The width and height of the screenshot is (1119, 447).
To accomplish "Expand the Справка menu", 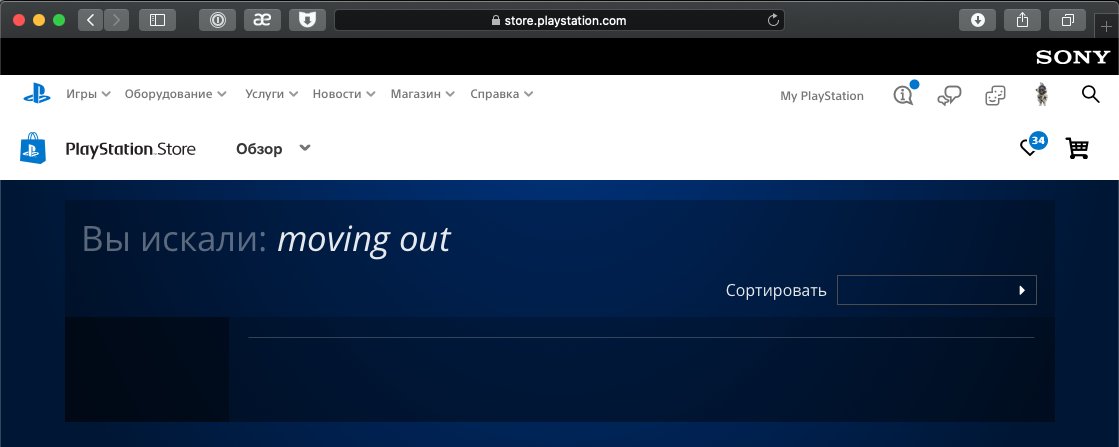I will pyautogui.click(x=502, y=94).
